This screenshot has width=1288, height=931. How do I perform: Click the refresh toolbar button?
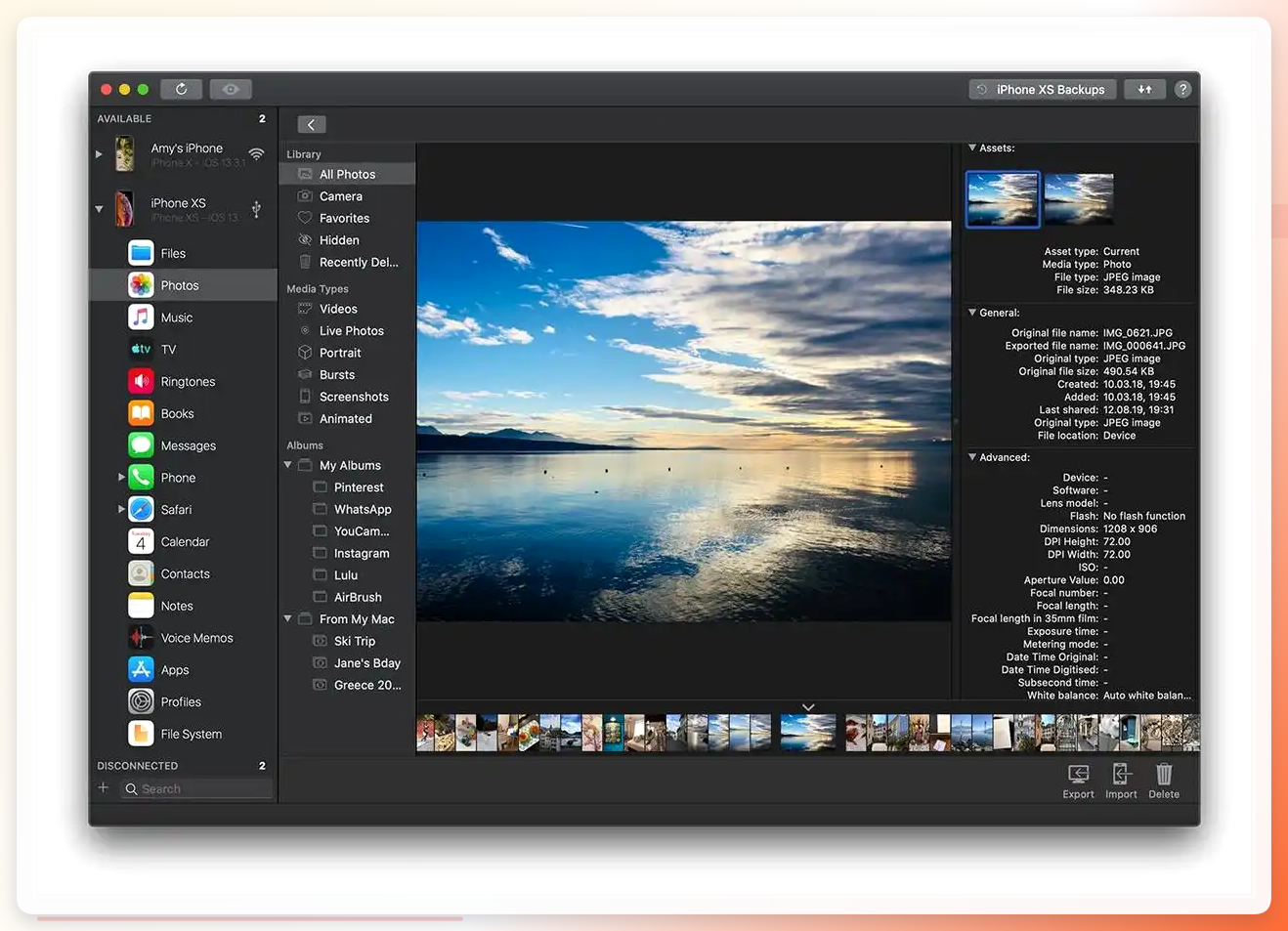(x=181, y=89)
